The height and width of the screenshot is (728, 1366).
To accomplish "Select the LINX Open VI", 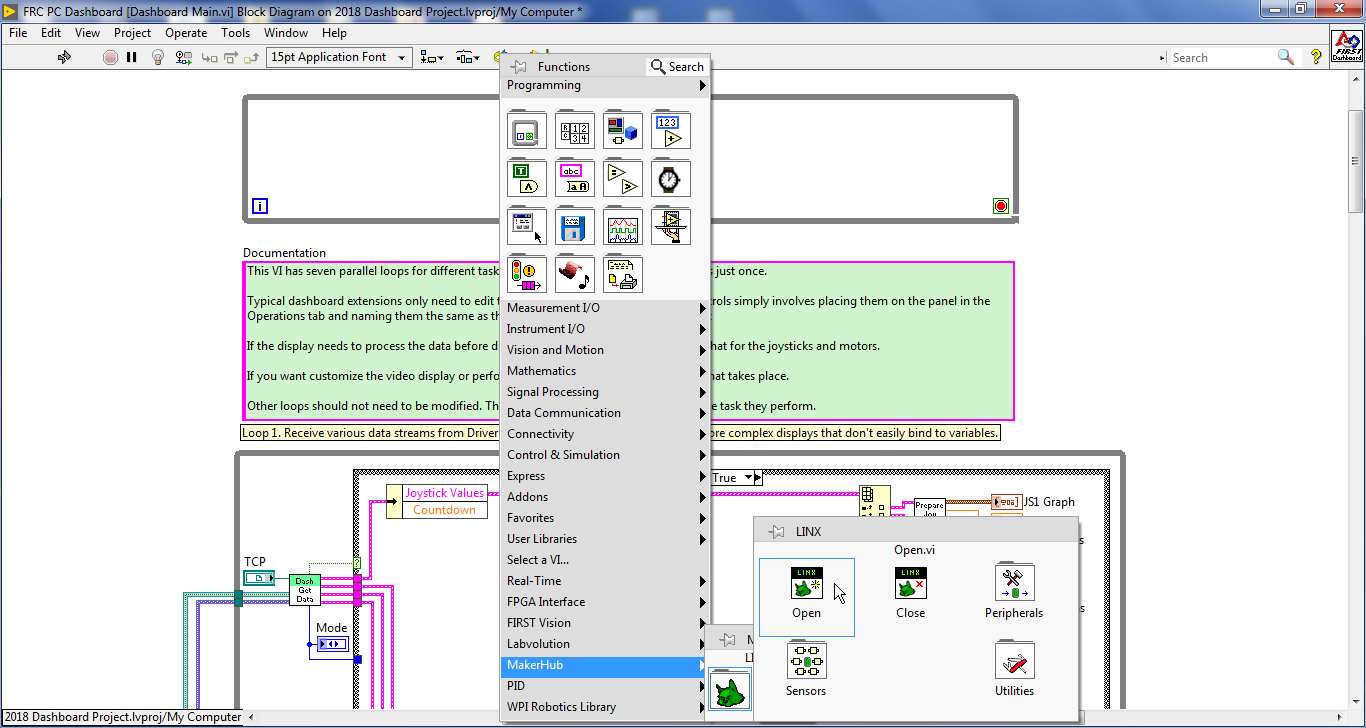I will tap(807, 597).
